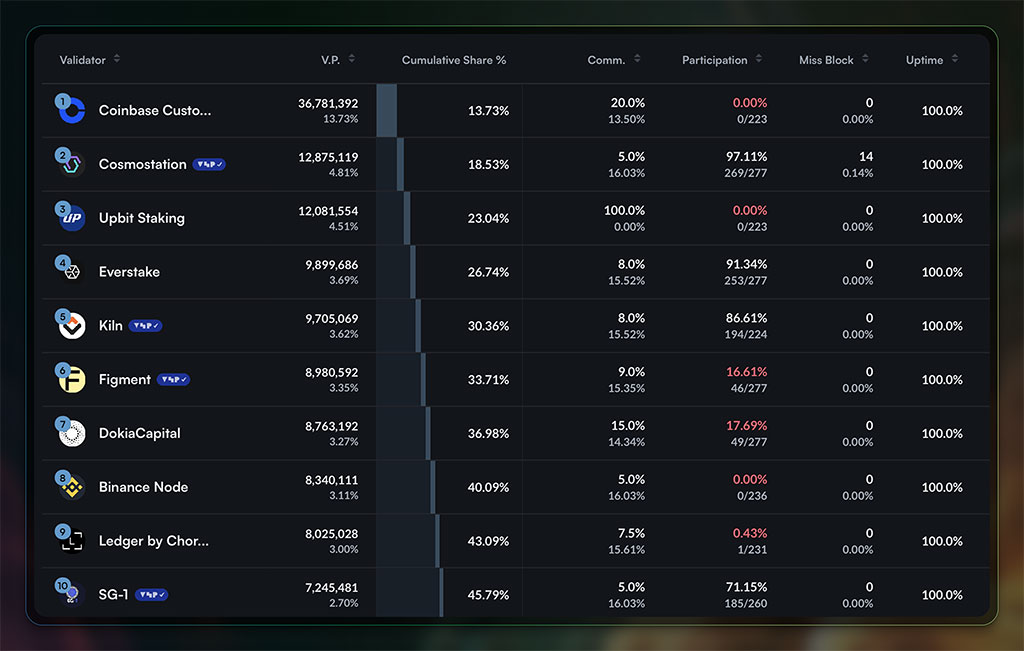Click the Miss Block column header label
The width and height of the screenshot is (1024, 651).
point(826,60)
